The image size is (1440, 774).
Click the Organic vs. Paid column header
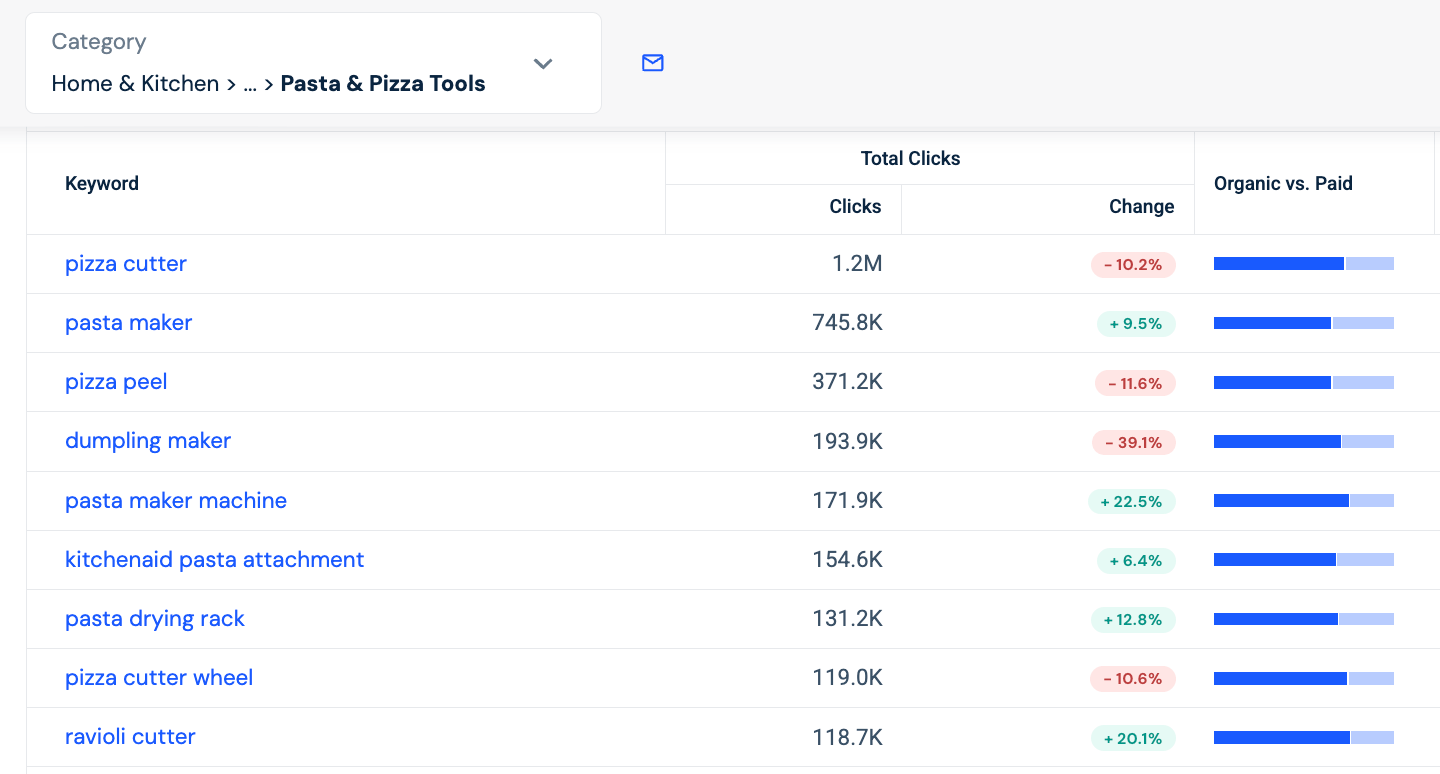click(x=1283, y=183)
